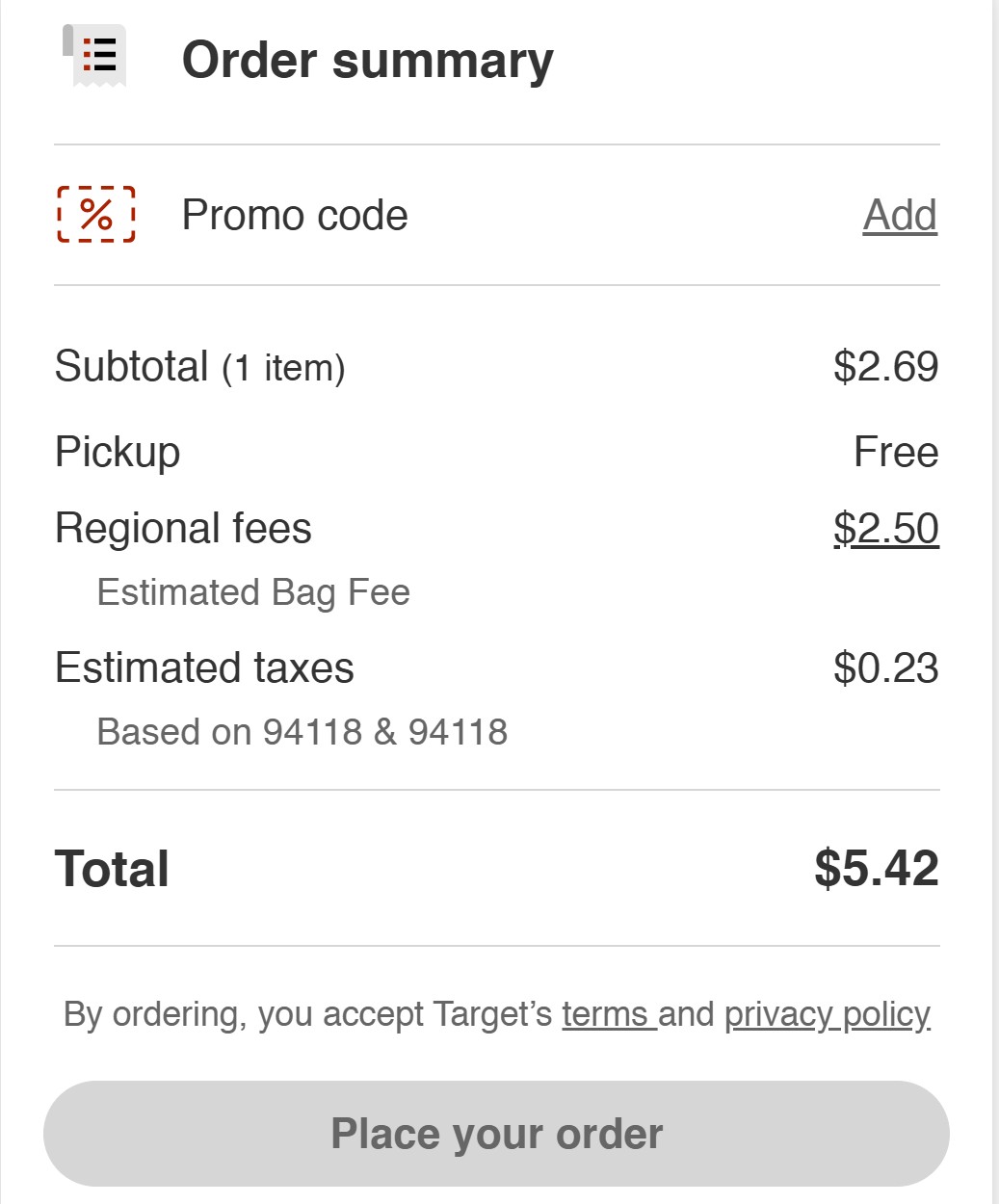
Task: Click the Promo code label
Action: tap(295, 215)
